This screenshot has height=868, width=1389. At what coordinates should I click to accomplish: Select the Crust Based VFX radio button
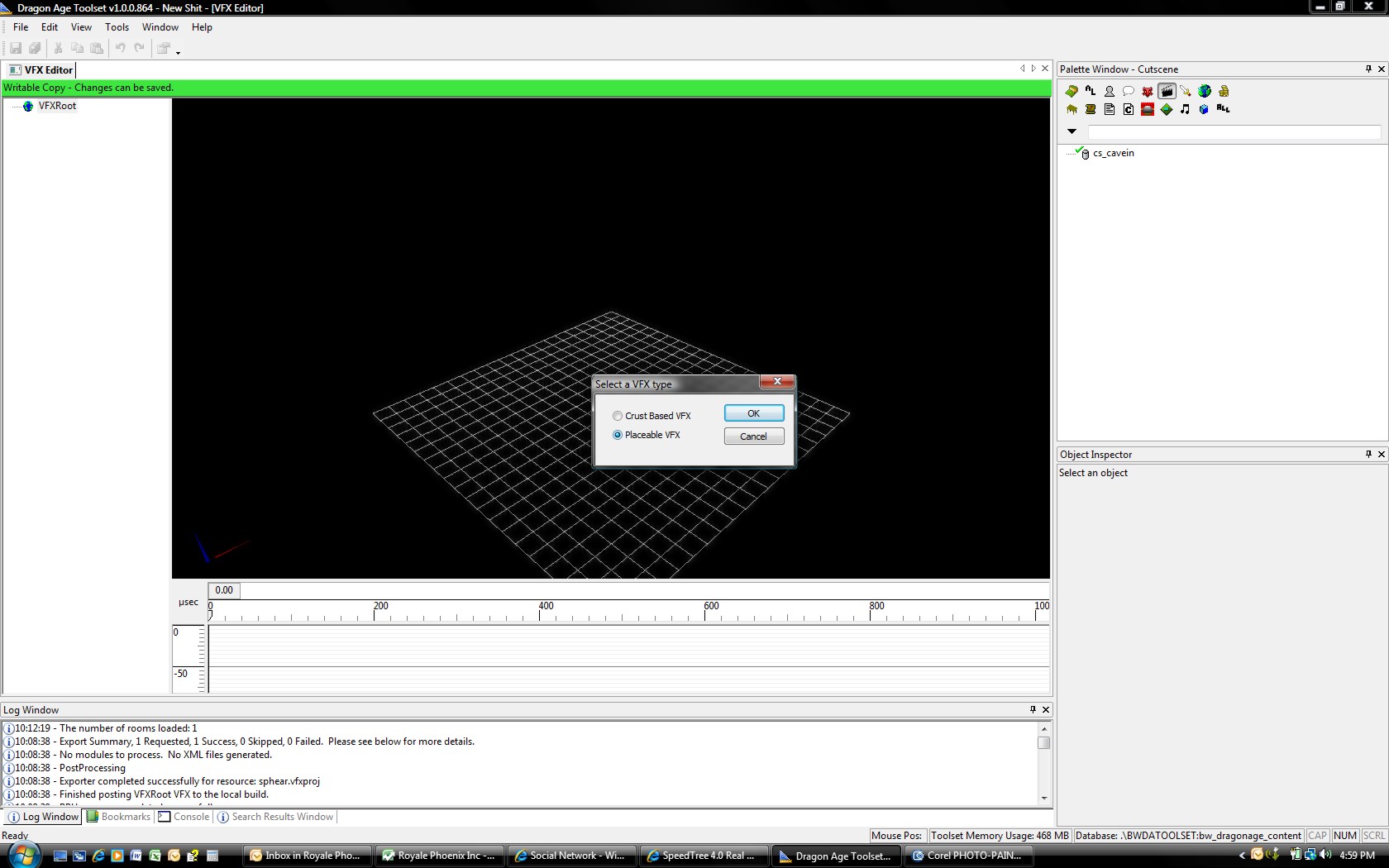click(x=618, y=416)
